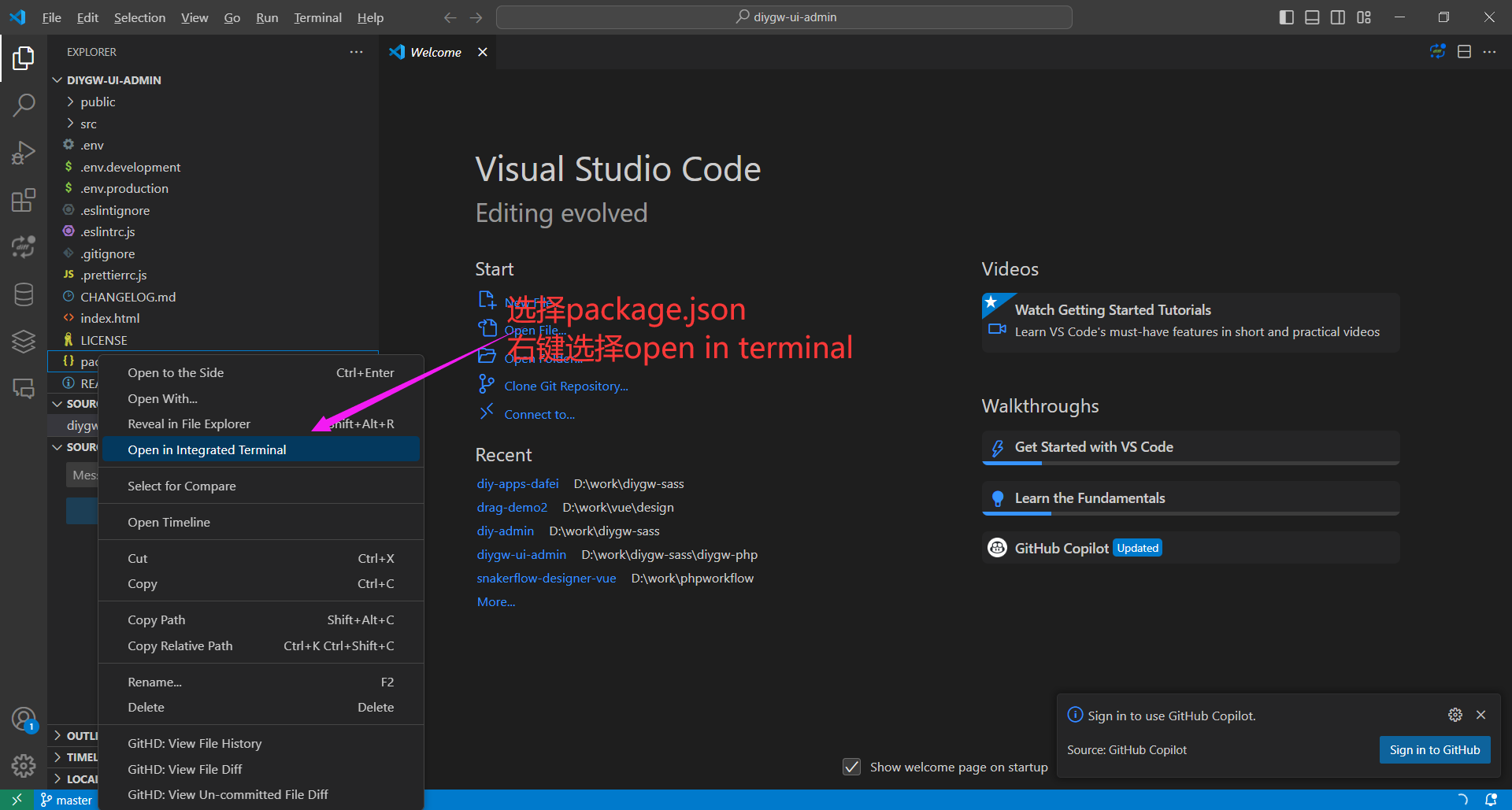Choose Select for Compare
This screenshot has height=810, width=1512.
pos(261,486)
